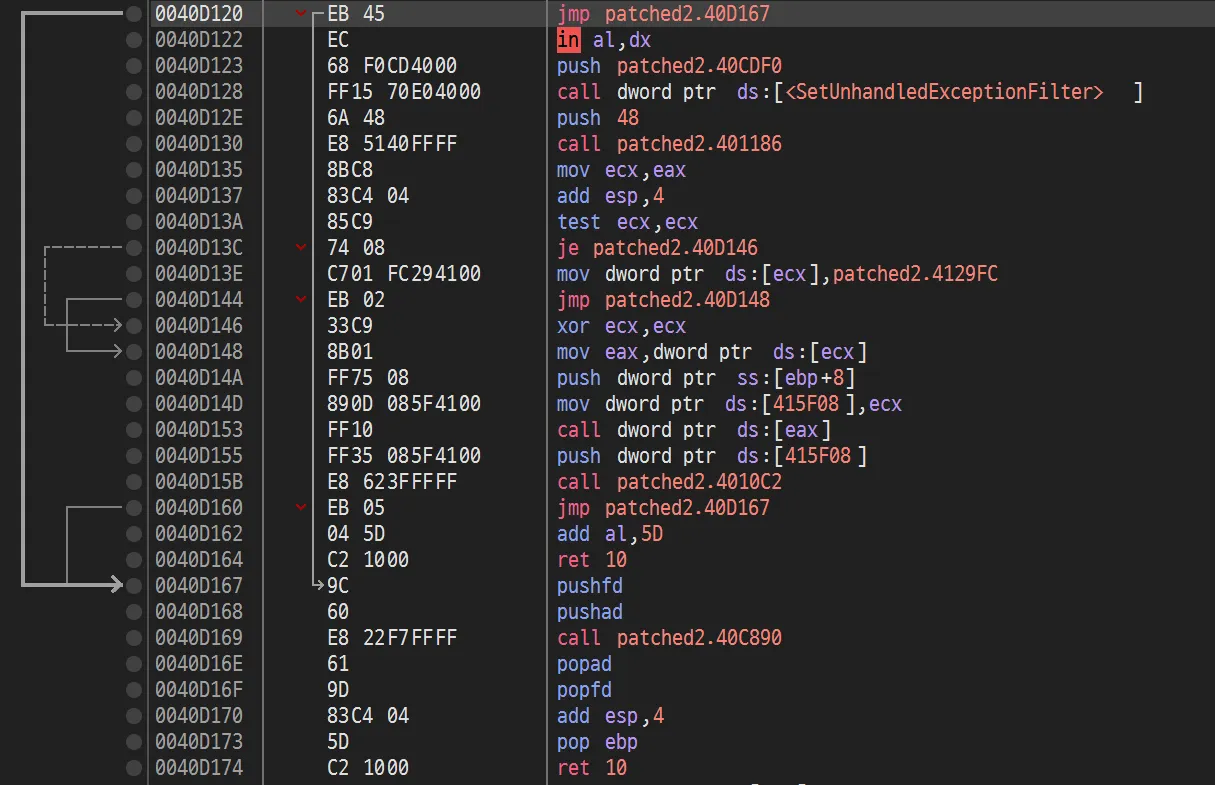Toggle the breakpoint dot at address 0040D120
The width and height of the screenshot is (1215, 785).
[134, 14]
